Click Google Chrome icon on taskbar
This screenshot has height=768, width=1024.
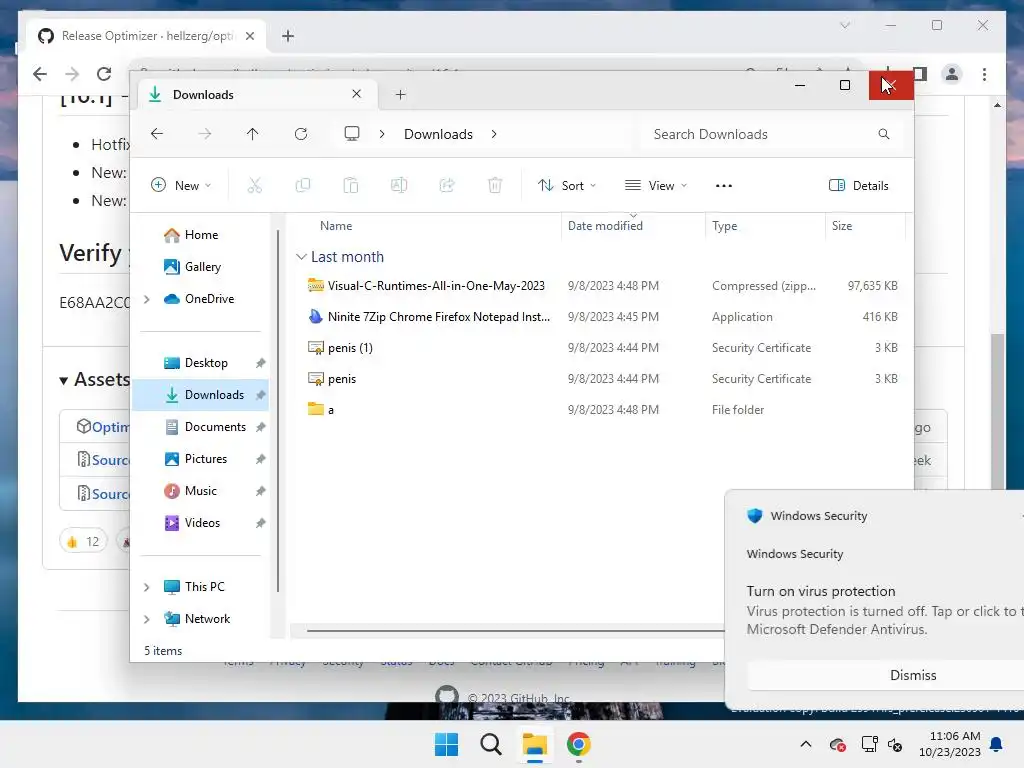(x=579, y=744)
